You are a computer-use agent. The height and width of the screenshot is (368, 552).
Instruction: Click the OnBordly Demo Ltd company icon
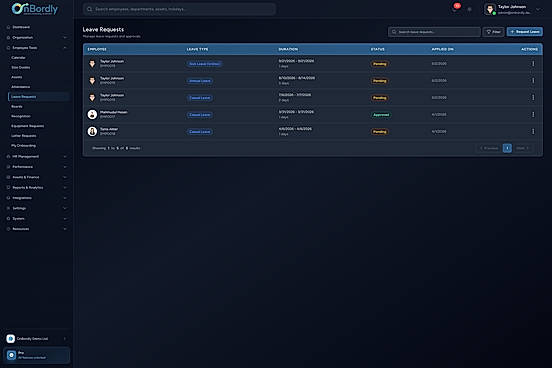11,338
